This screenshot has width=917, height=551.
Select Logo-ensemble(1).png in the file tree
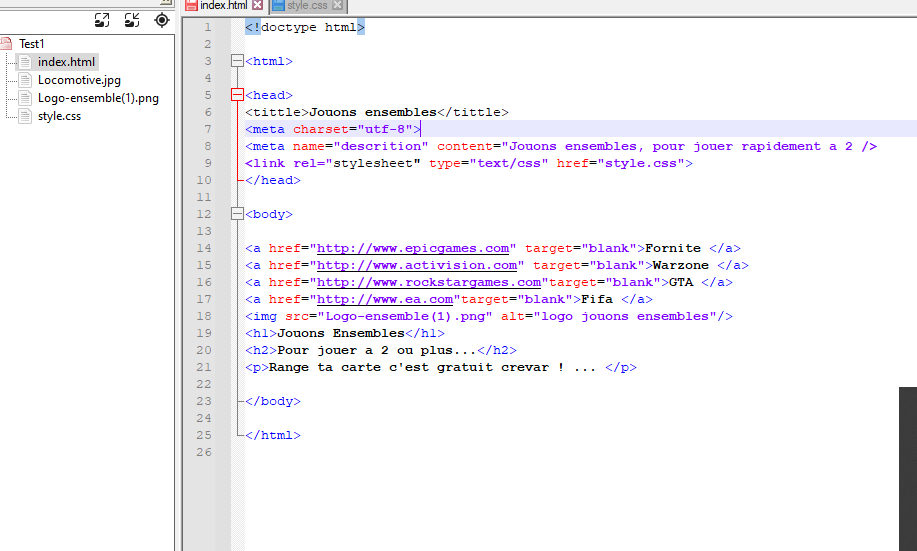tap(98, 98)
